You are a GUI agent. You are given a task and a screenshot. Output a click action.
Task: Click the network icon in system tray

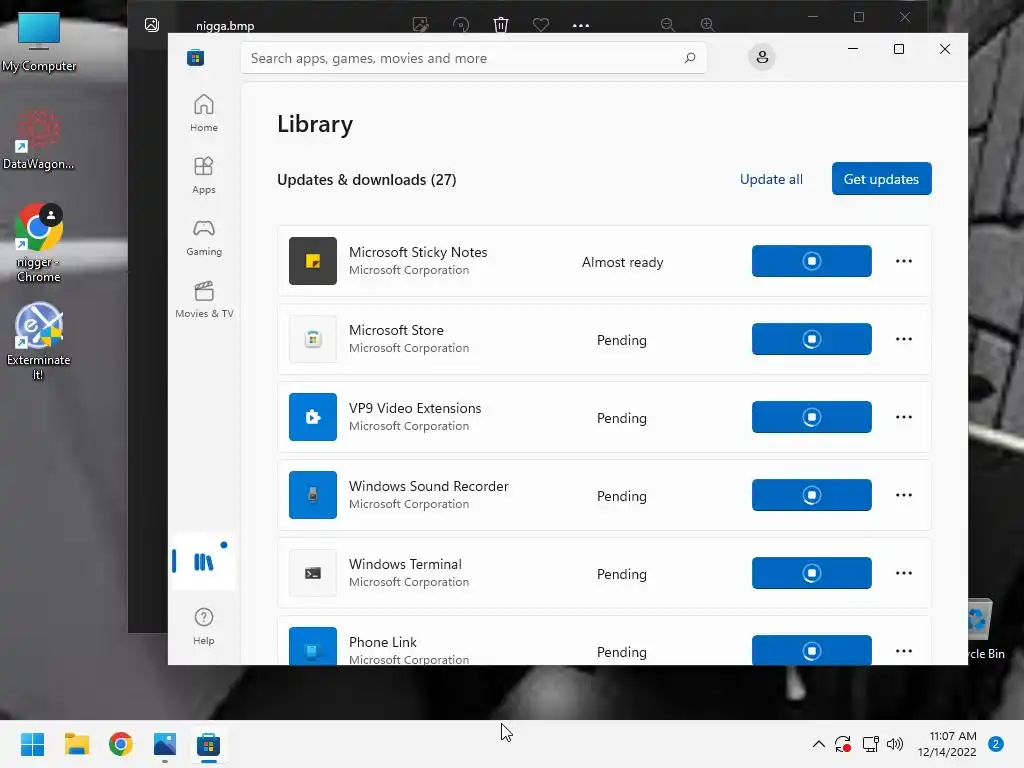tap(871, 744)
